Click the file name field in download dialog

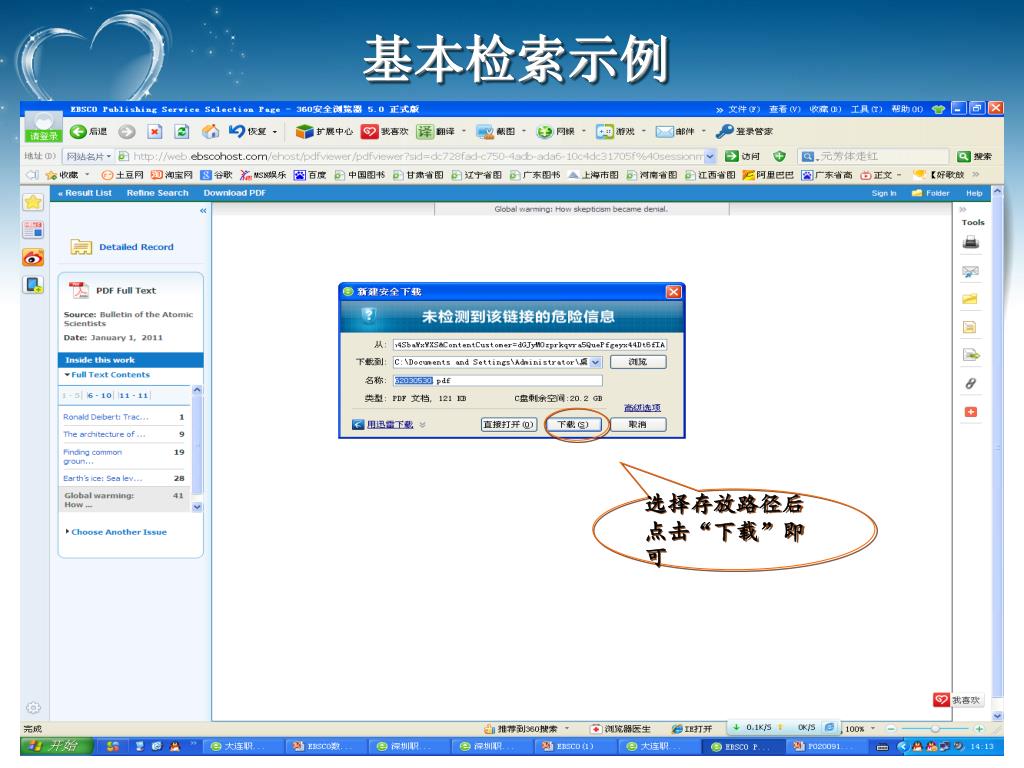497,380
